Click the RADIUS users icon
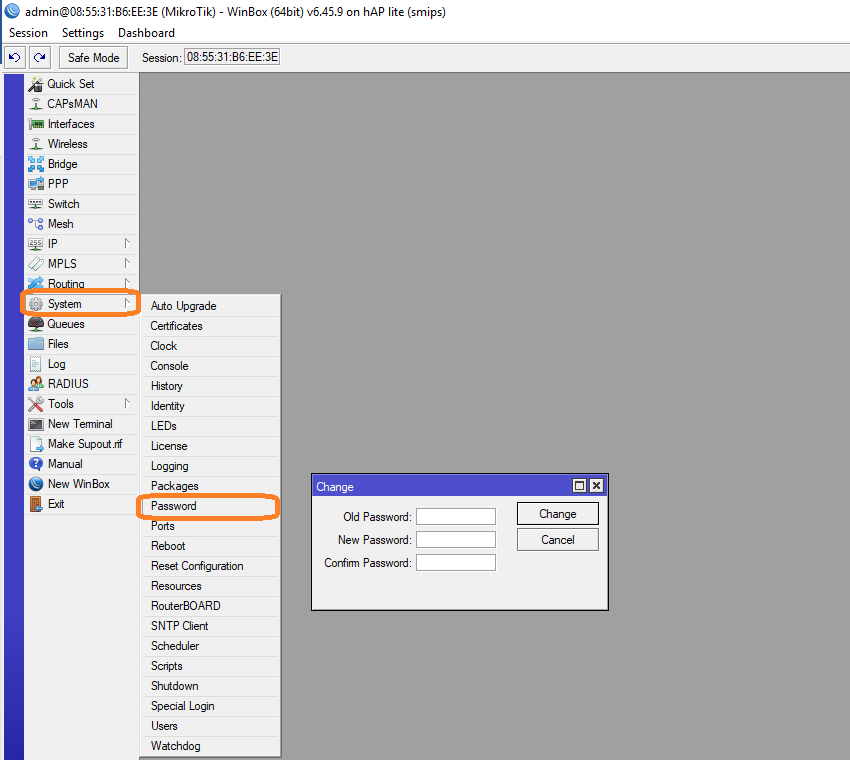The image size is (850, 760). click(36, 384)
